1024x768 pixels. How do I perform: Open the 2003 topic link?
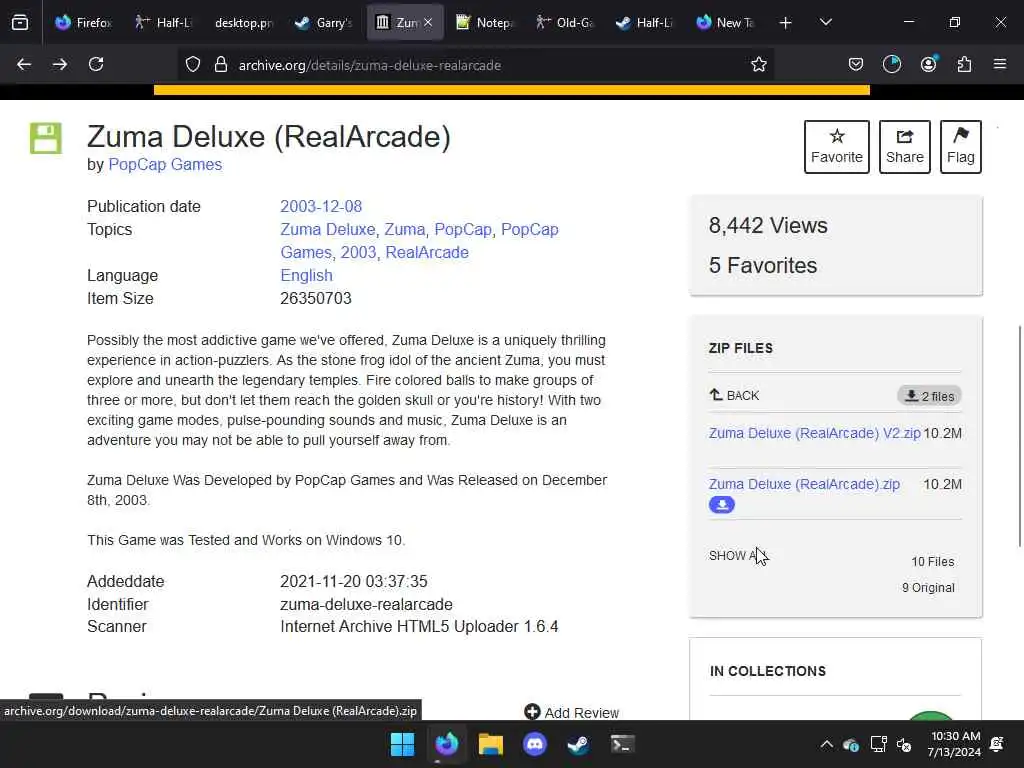[x=359, y=253]
